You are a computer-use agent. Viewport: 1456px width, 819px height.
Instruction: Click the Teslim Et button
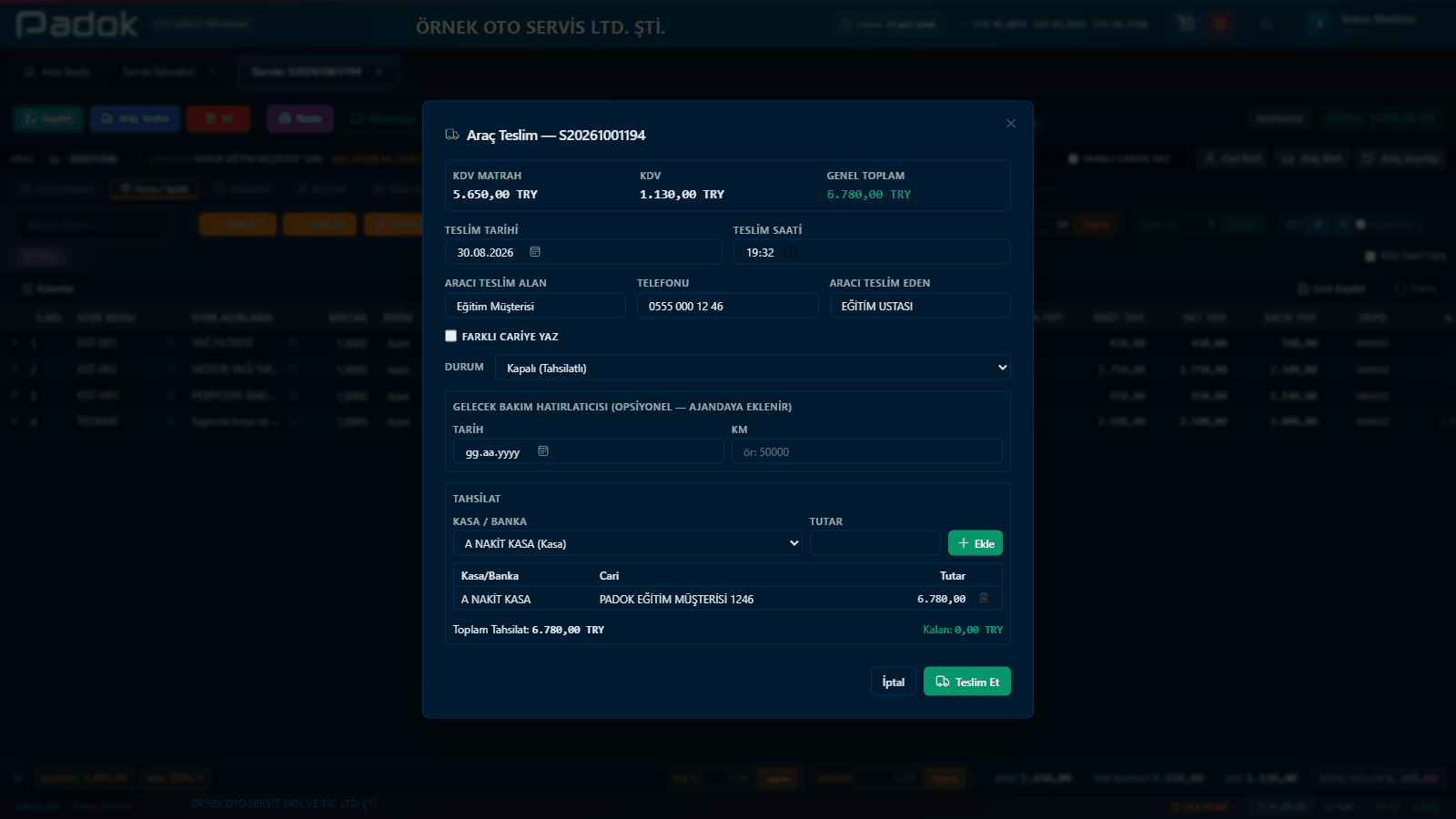[967, 682]
